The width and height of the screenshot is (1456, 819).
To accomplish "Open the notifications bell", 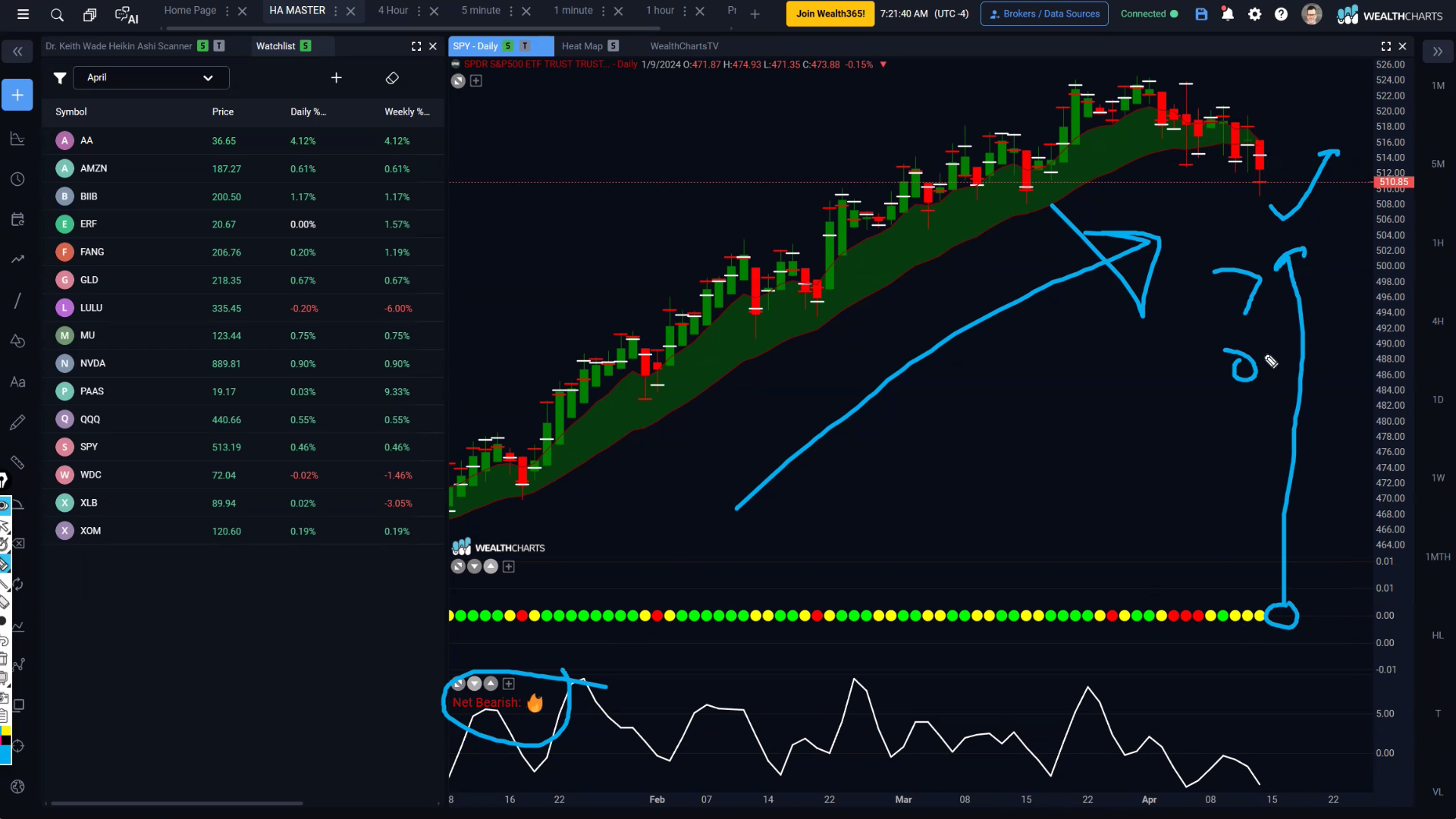I will pos(1227,14).
